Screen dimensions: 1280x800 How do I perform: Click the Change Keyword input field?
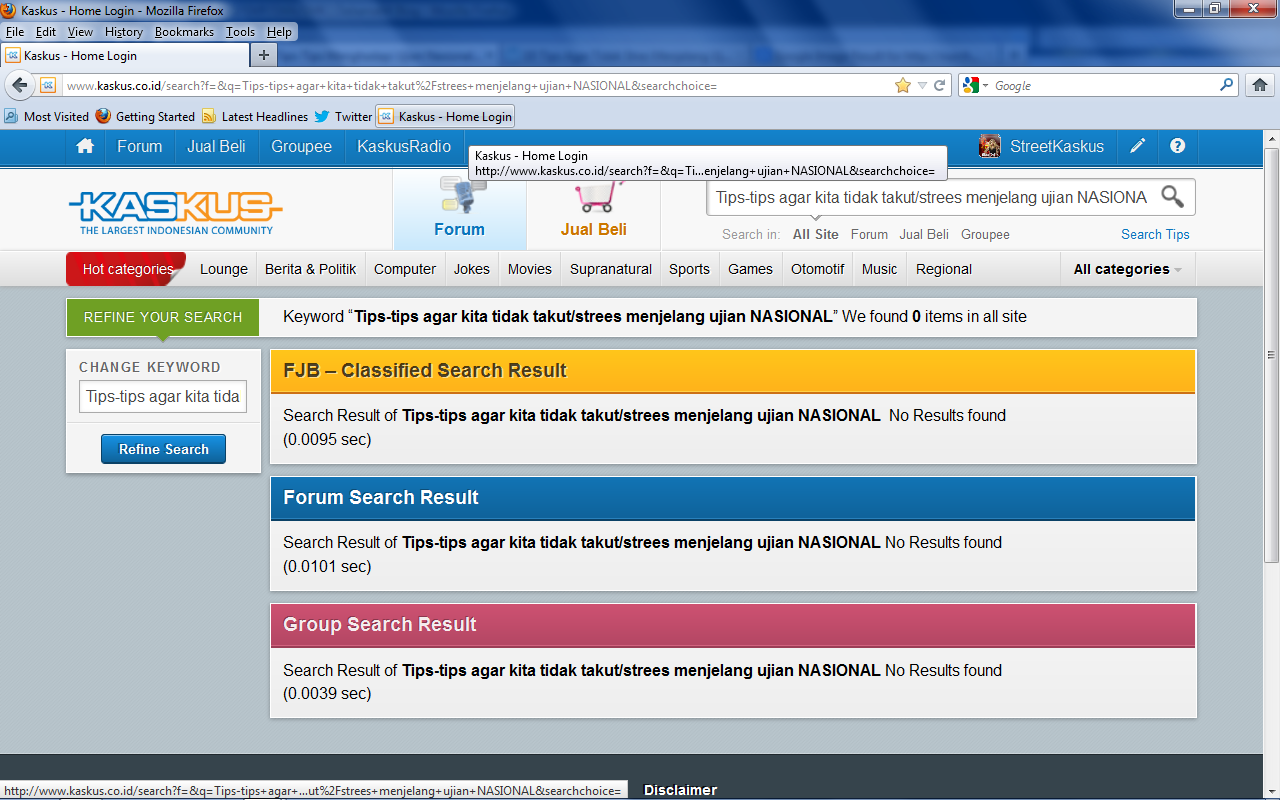point(163,396)
